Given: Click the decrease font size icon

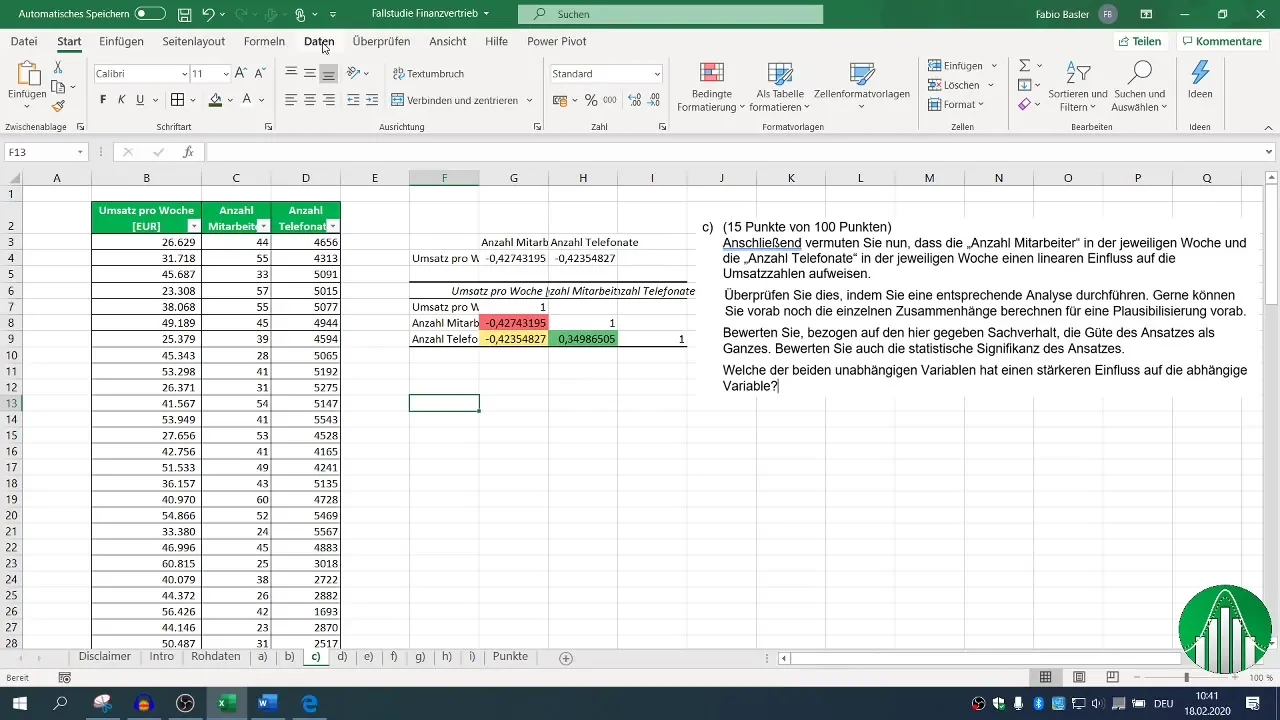Looking at the screenshot, I should click(260, 74).
